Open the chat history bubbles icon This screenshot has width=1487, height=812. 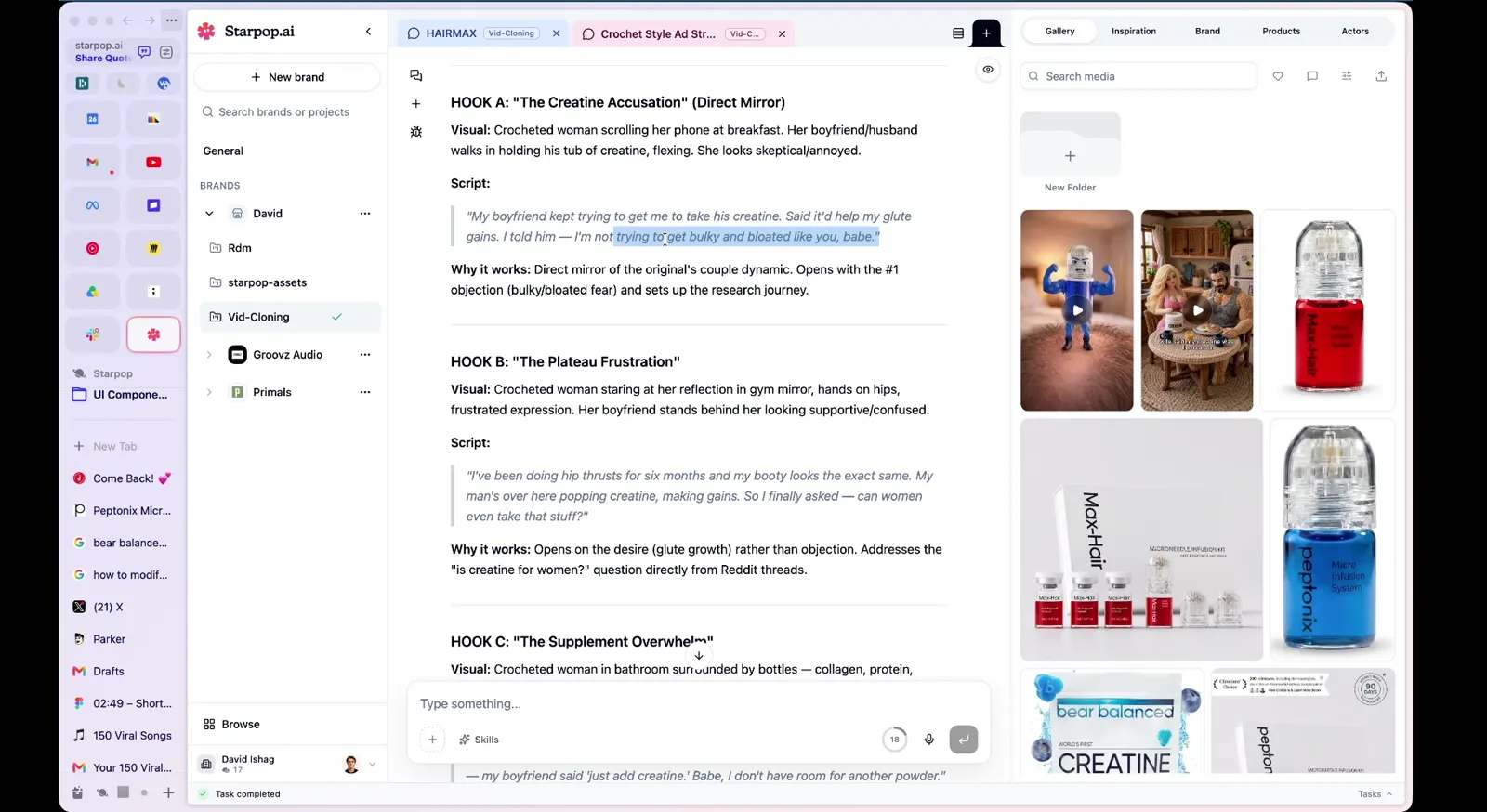pos(415,75)
